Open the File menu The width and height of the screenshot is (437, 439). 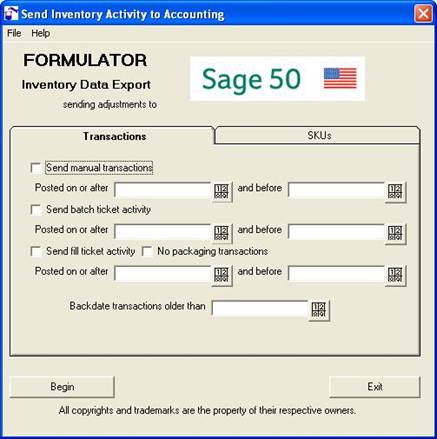pos(14,33)
